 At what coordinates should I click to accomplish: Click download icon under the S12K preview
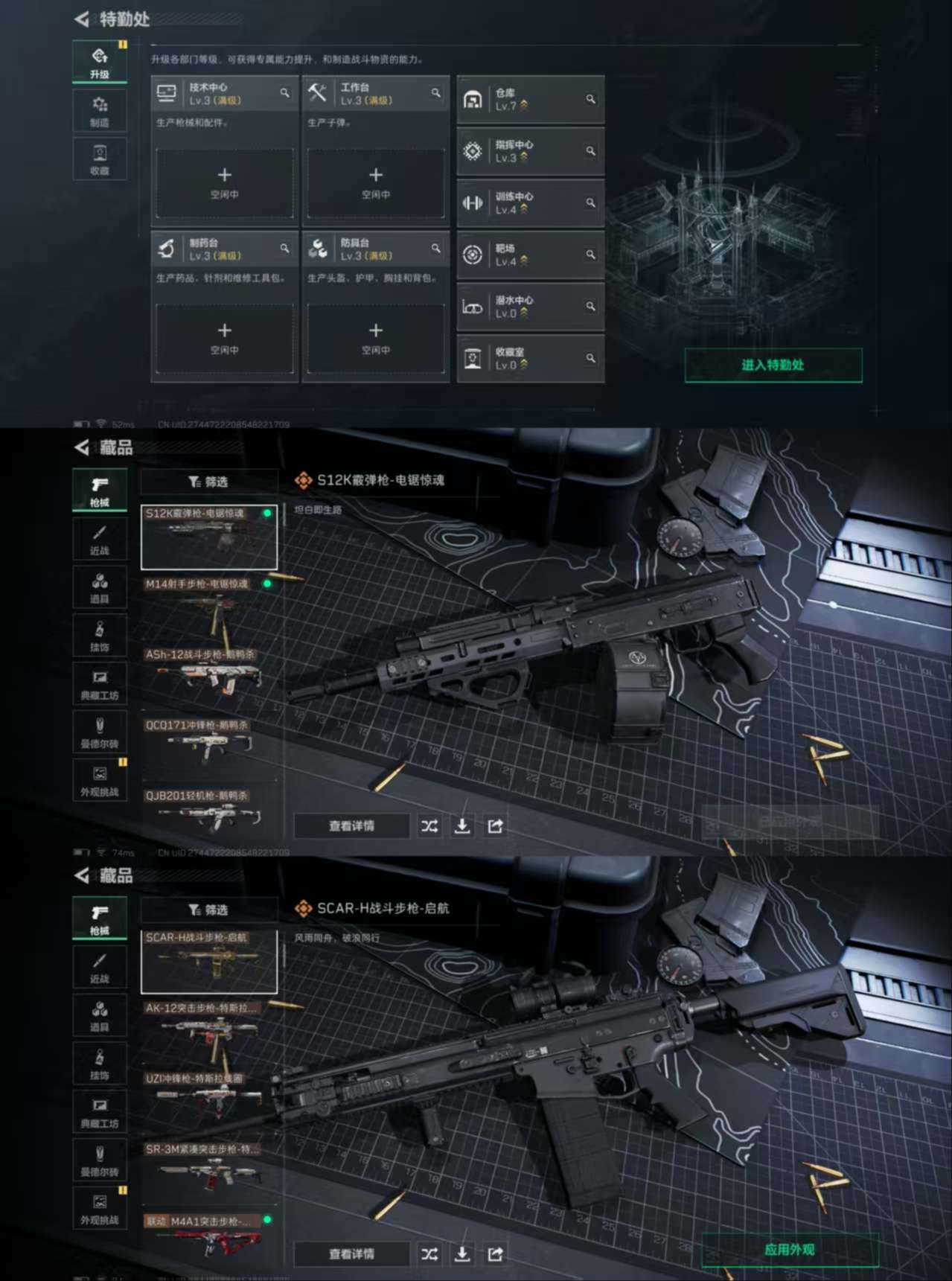pyautogui.click(x=462, y=826)
